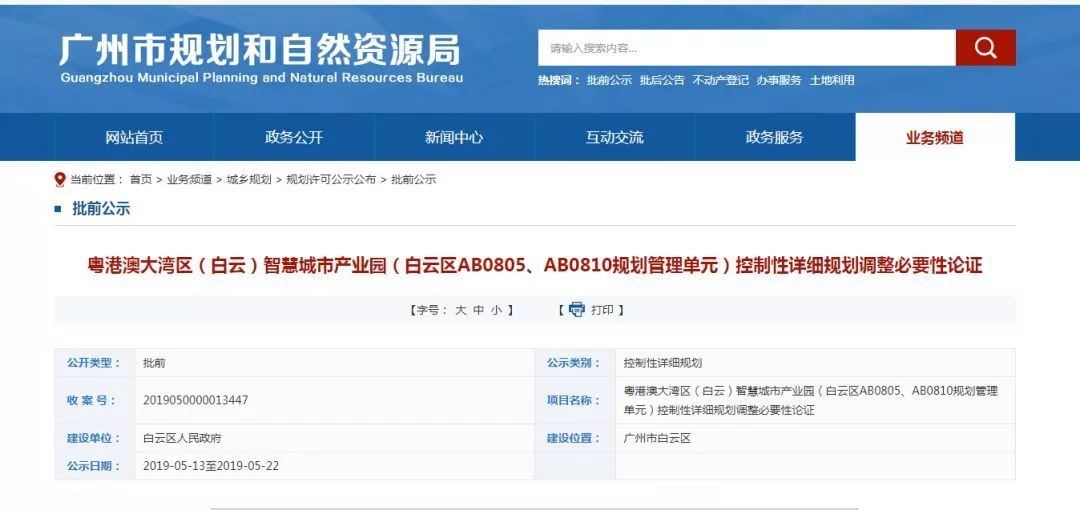The height and width of the screenshot is (510, 1080).
Task: Select the 政务服务 navigation tab
Action: [x=774, y=138]
